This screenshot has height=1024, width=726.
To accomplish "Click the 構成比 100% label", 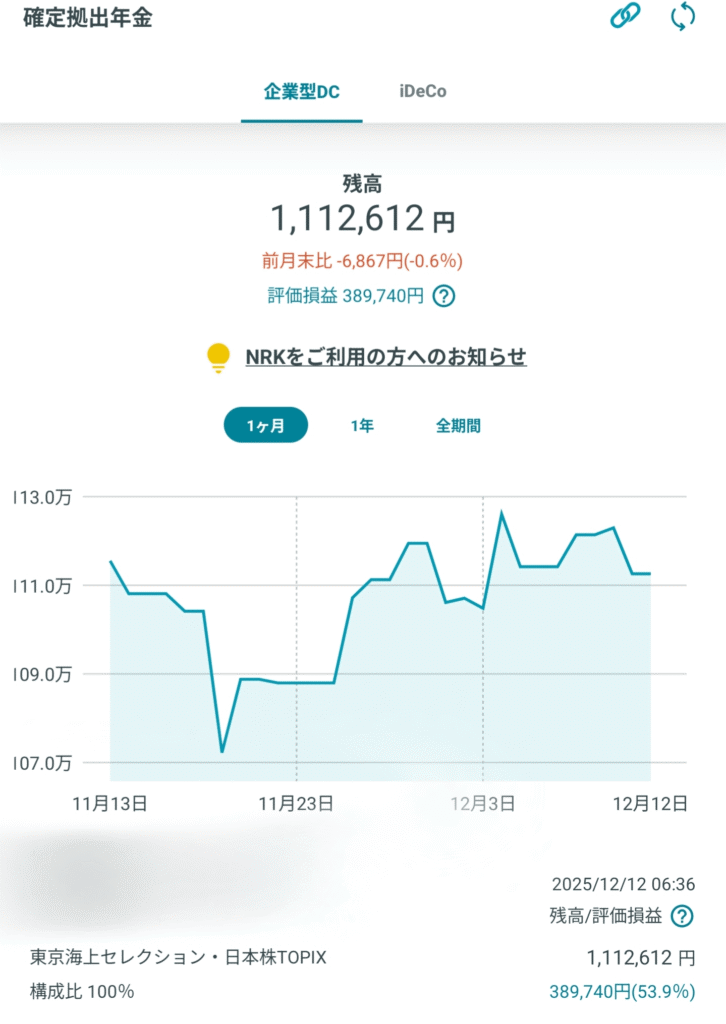I will click(82, 992).
